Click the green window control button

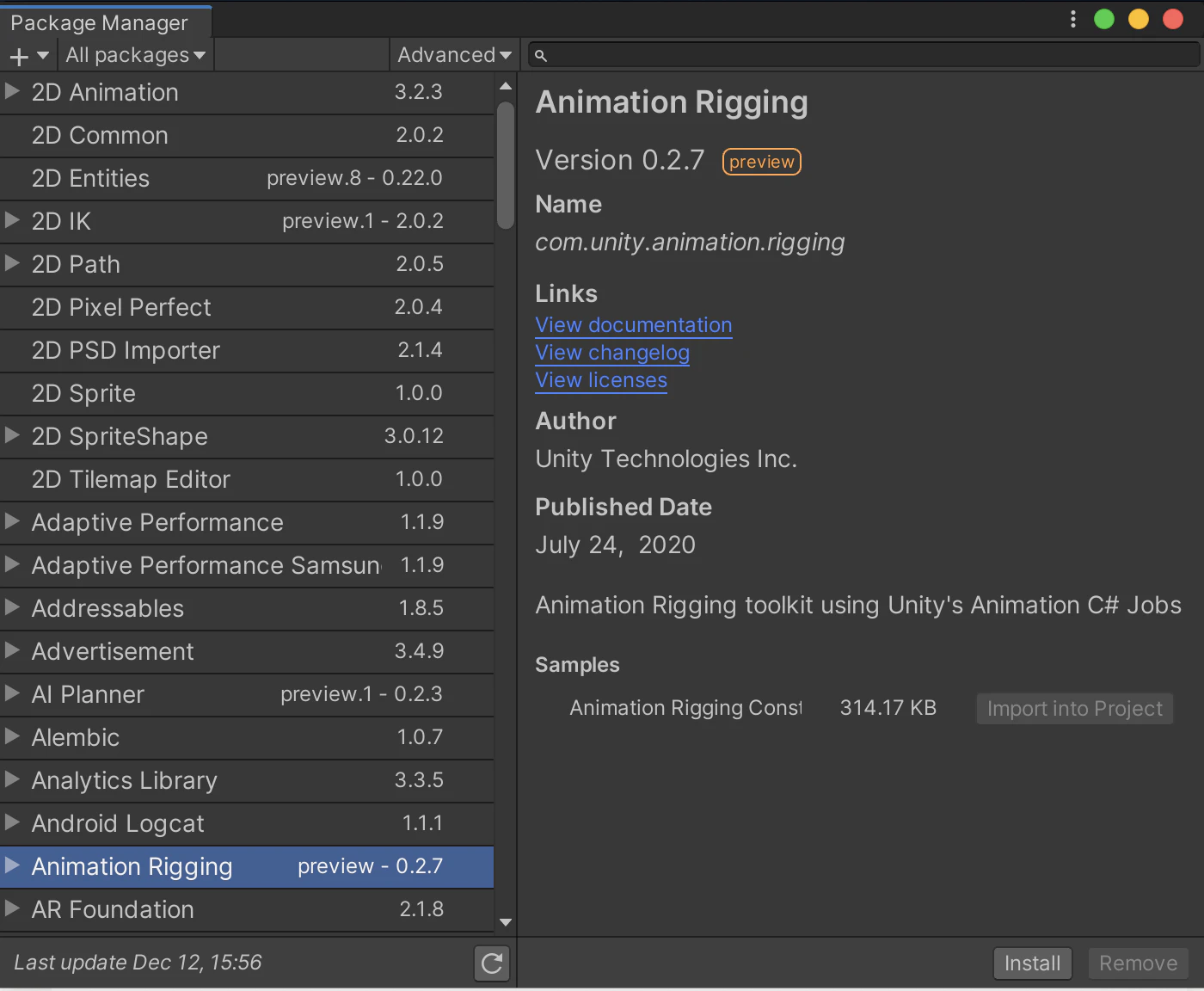point(1104,19)
